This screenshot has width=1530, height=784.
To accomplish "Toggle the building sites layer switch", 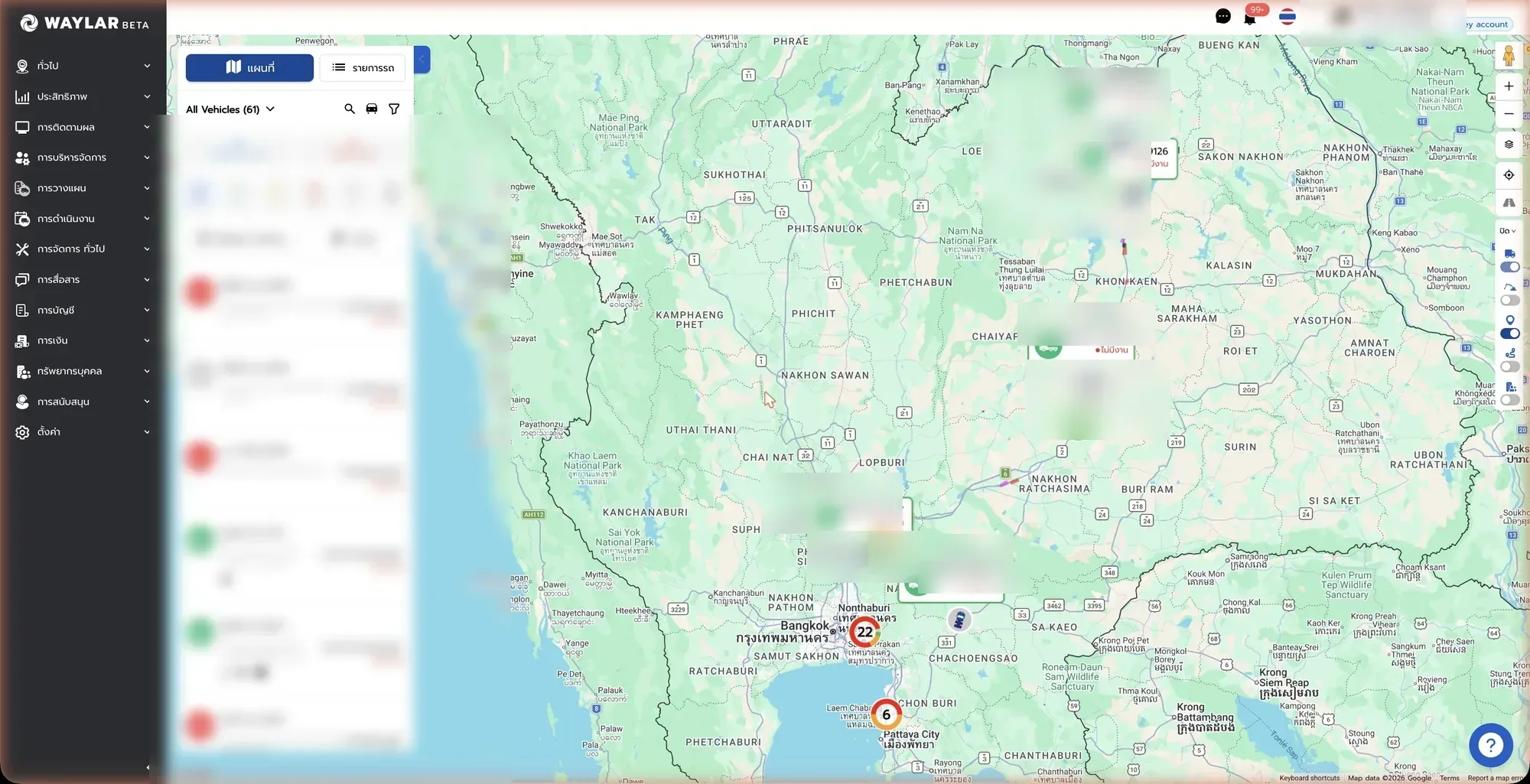I will pos(1509,400).
